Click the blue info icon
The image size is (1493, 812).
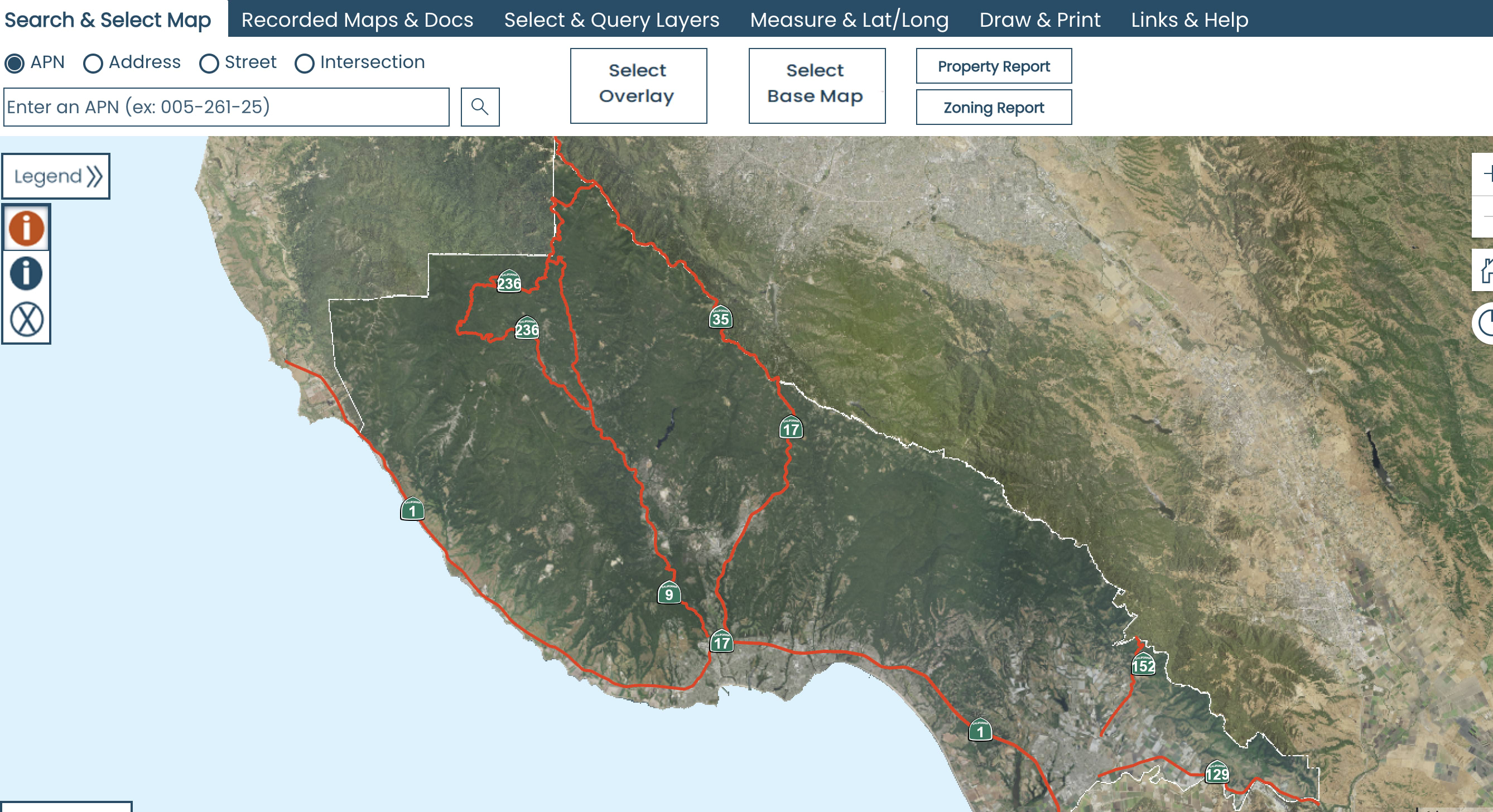26,273
